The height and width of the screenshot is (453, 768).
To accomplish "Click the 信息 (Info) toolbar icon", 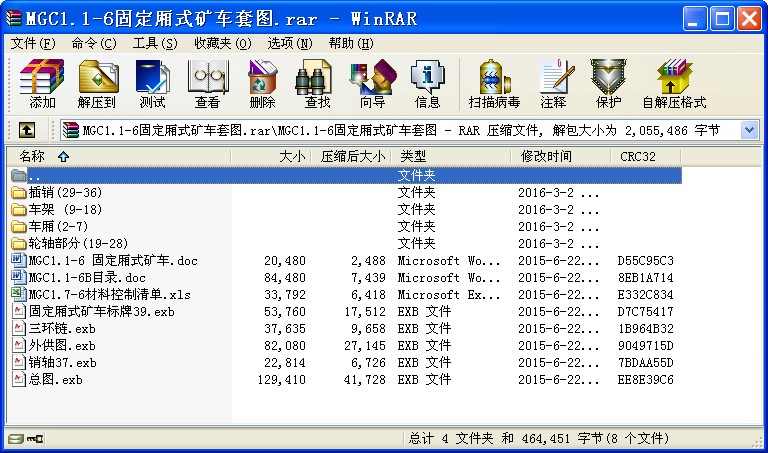I will tap(428, 77).
